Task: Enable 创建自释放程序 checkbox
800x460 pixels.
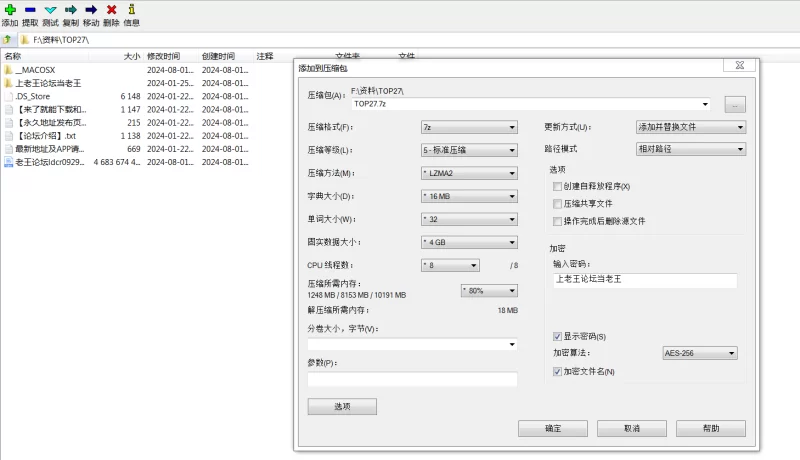Action: pyautogui.click(x=557, y=187)
